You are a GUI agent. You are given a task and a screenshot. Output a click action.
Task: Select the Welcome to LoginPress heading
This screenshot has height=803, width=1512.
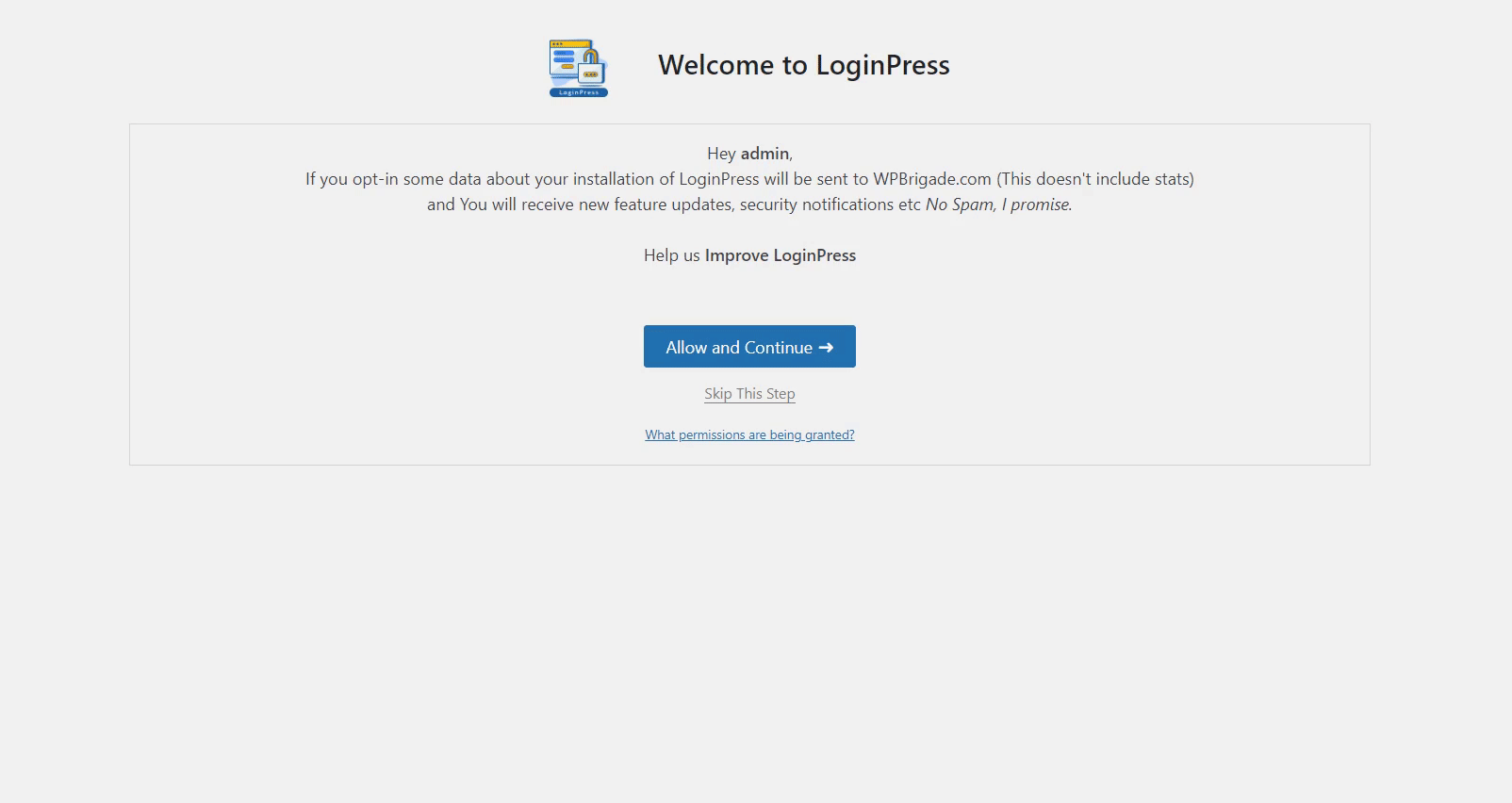(x=804, y=65)
